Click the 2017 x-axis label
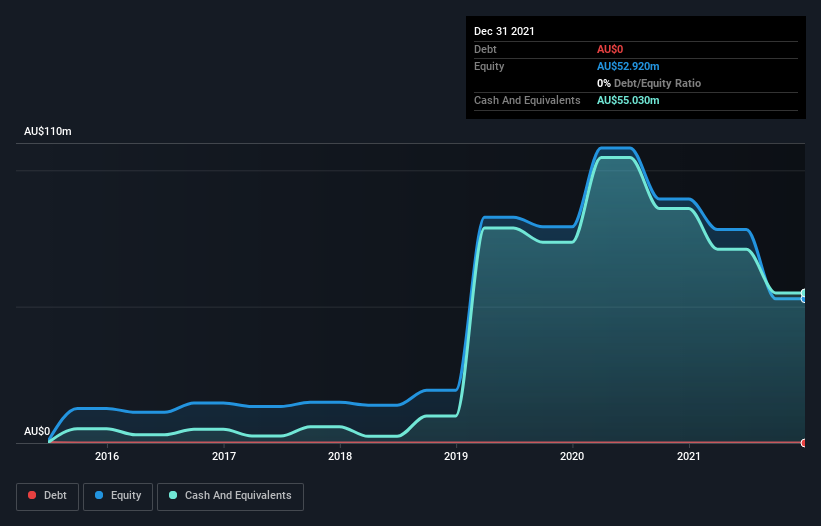Viewport: 821px width, 526px height. (224, 456)
